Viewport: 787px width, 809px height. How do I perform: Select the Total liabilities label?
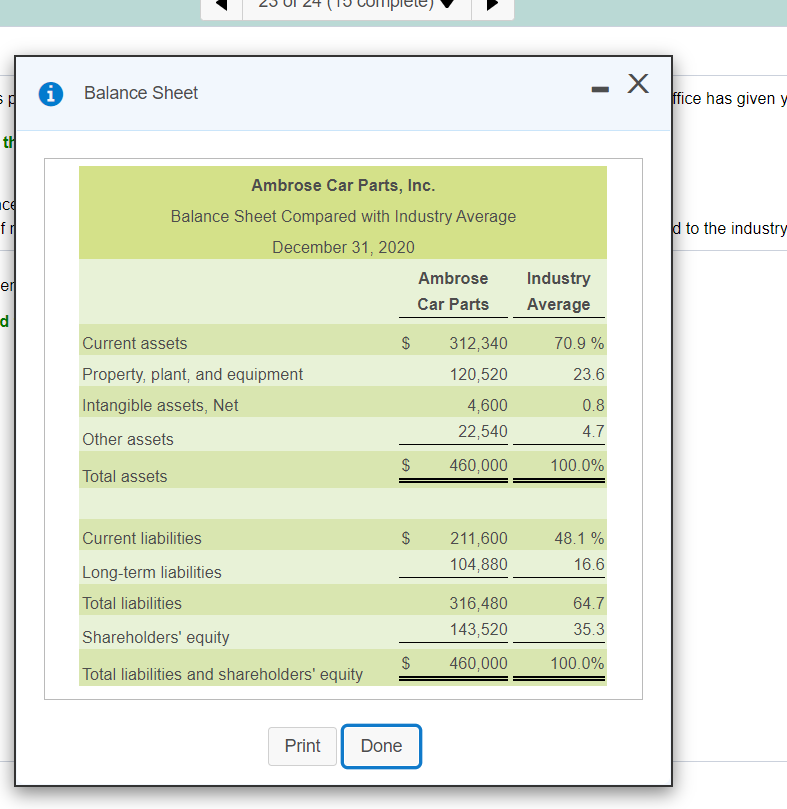pyautogui.click(x=132, y=604)
